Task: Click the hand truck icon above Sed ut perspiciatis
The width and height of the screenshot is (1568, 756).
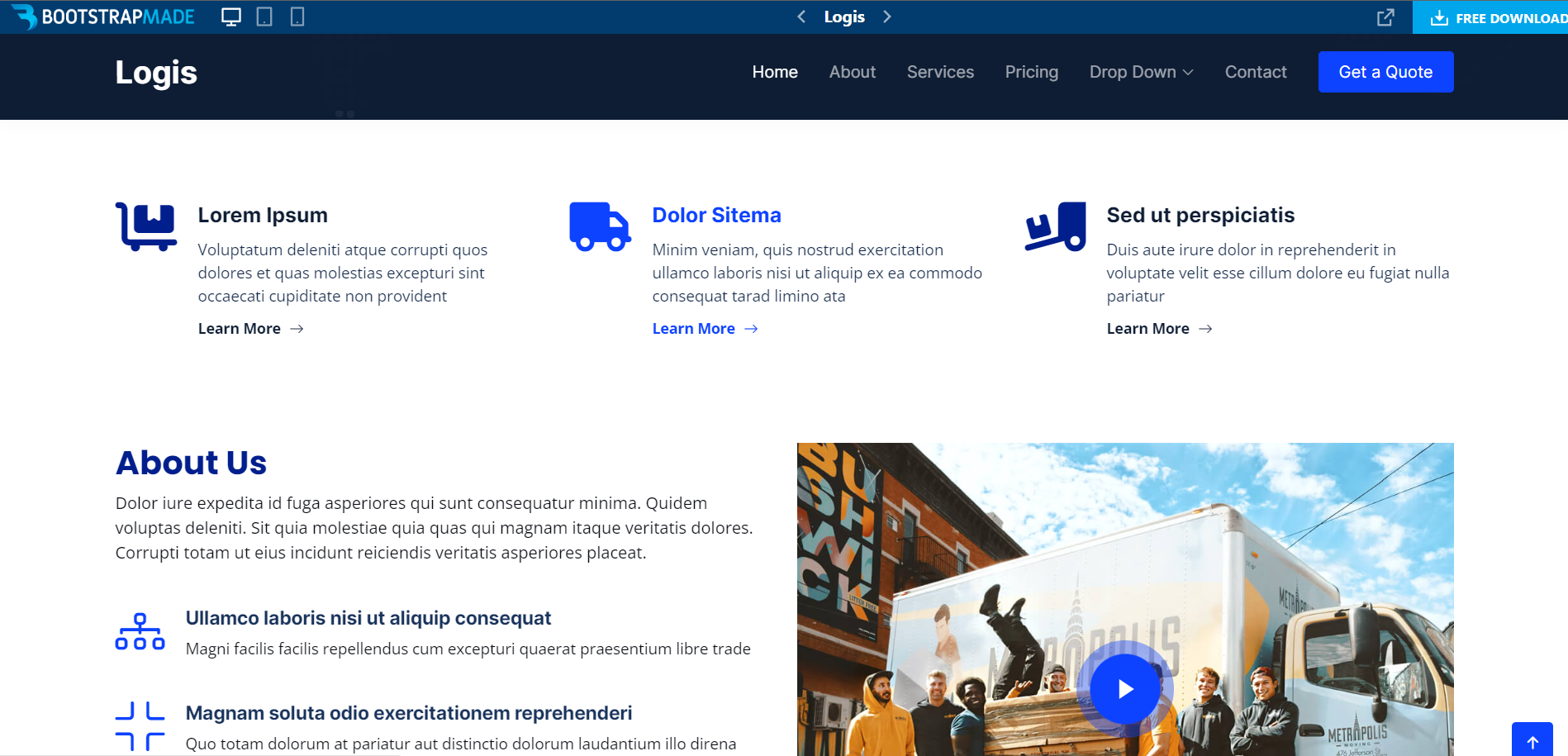Action: click(1055, 225)
